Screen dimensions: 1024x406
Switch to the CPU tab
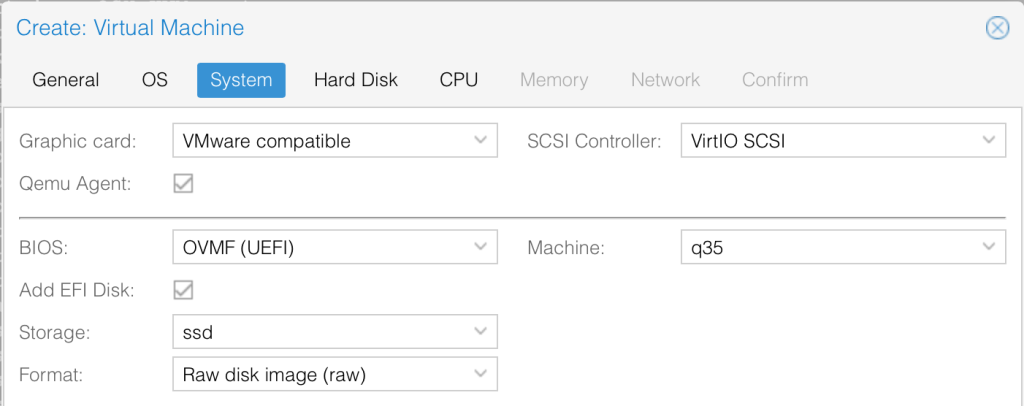coord(459,80)
